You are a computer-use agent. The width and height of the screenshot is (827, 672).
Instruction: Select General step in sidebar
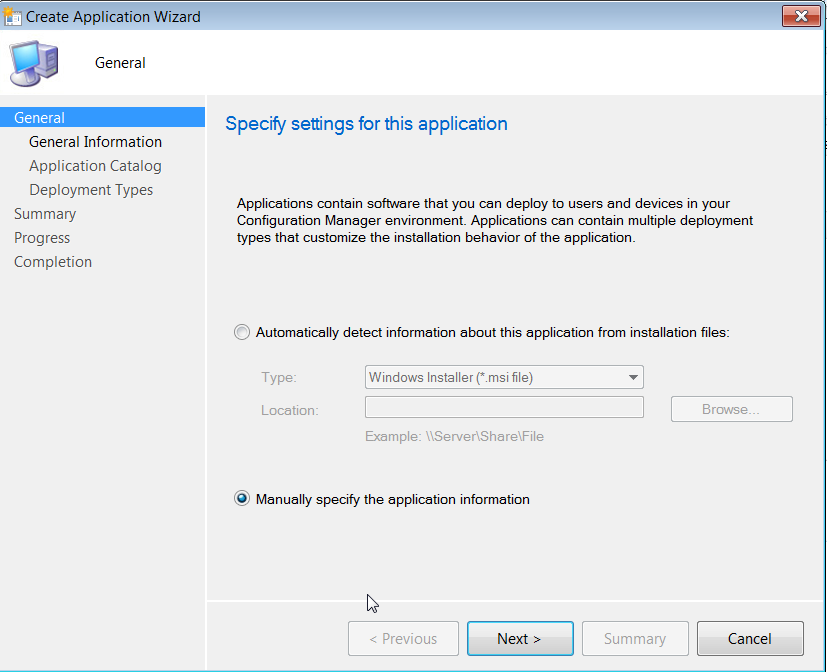tap(102, 117)
